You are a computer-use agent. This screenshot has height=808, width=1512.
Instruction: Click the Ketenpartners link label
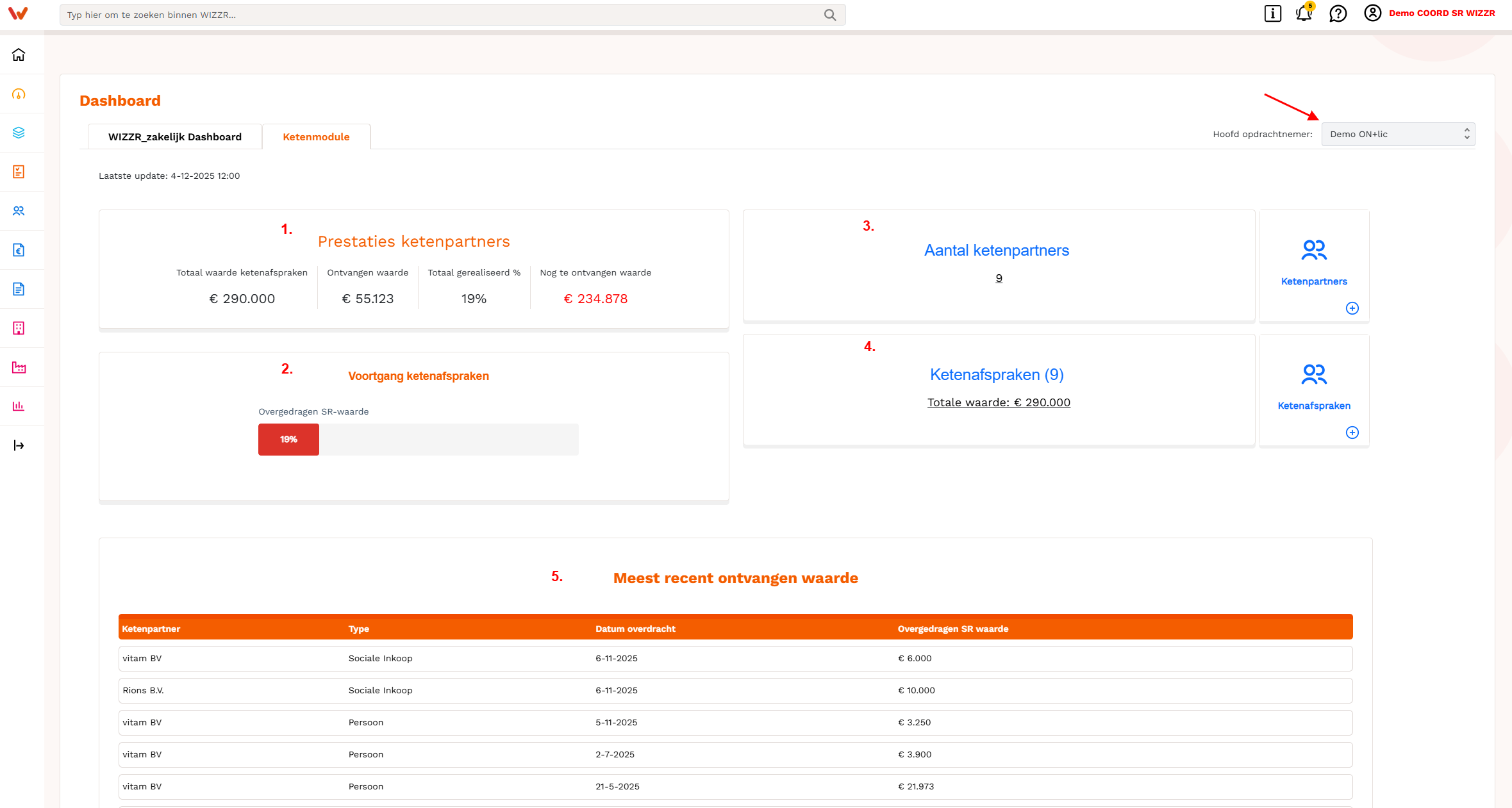click(1314, 281)
